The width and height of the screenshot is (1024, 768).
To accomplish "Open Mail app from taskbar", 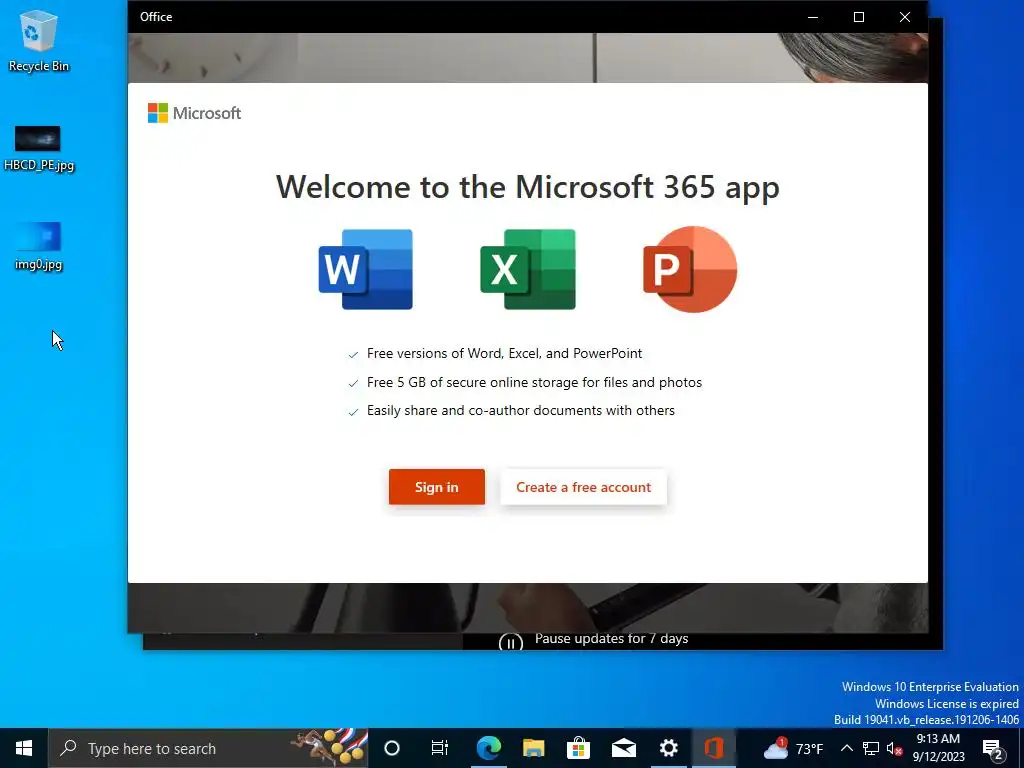I will click(x=624, y=748).
